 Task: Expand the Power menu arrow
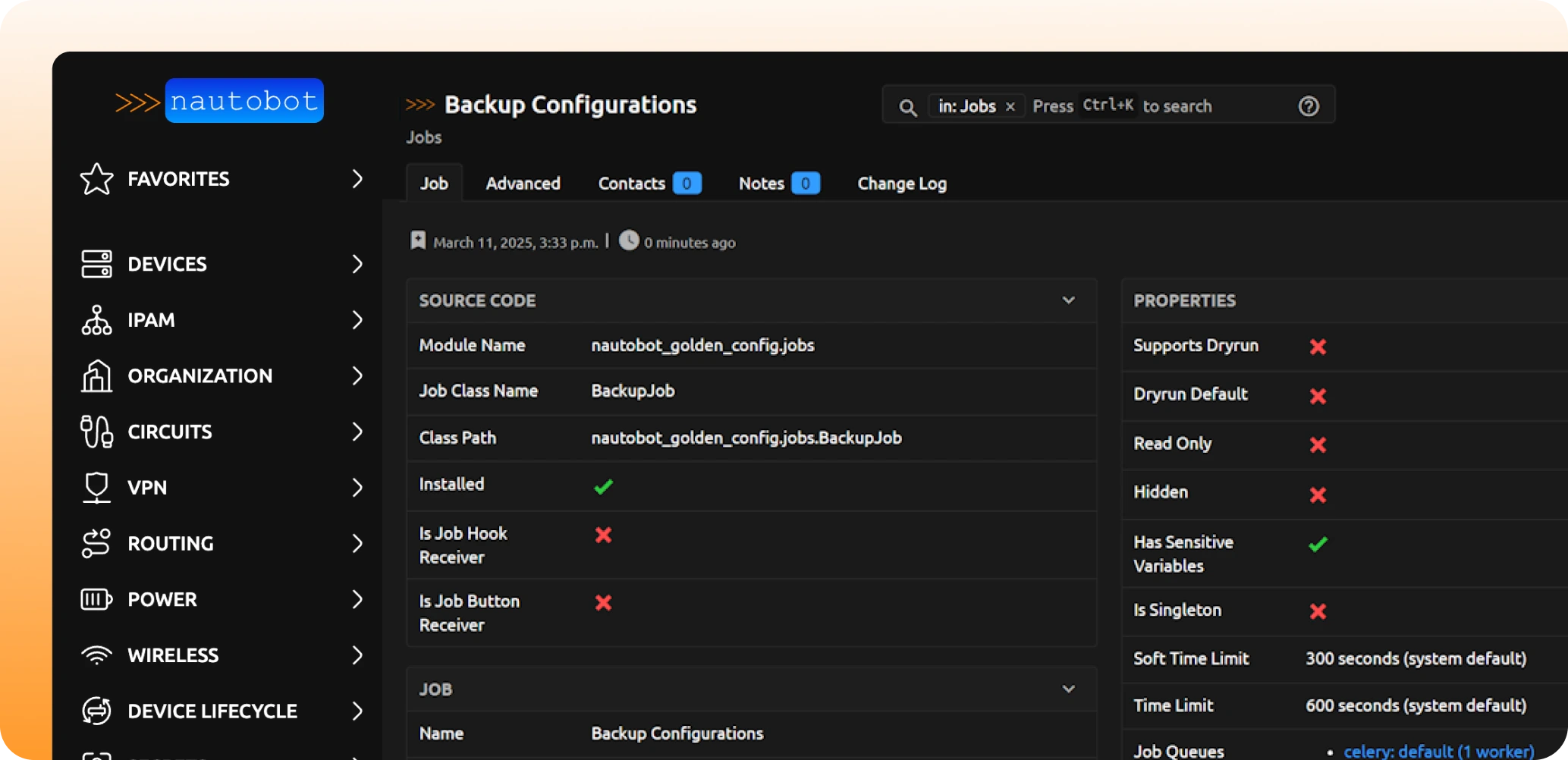[x=357, y=599]
